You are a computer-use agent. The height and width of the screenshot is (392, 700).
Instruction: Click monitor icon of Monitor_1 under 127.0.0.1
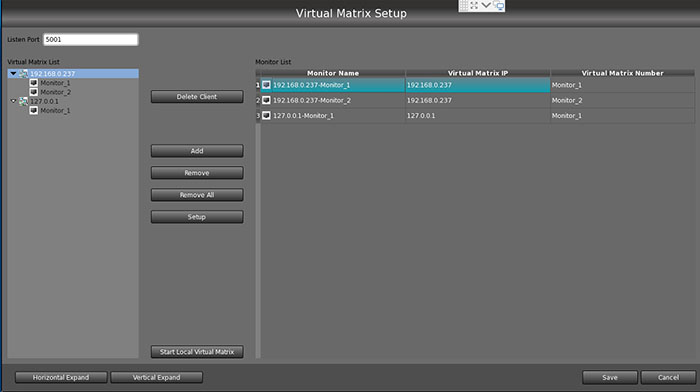coord(33,110)
